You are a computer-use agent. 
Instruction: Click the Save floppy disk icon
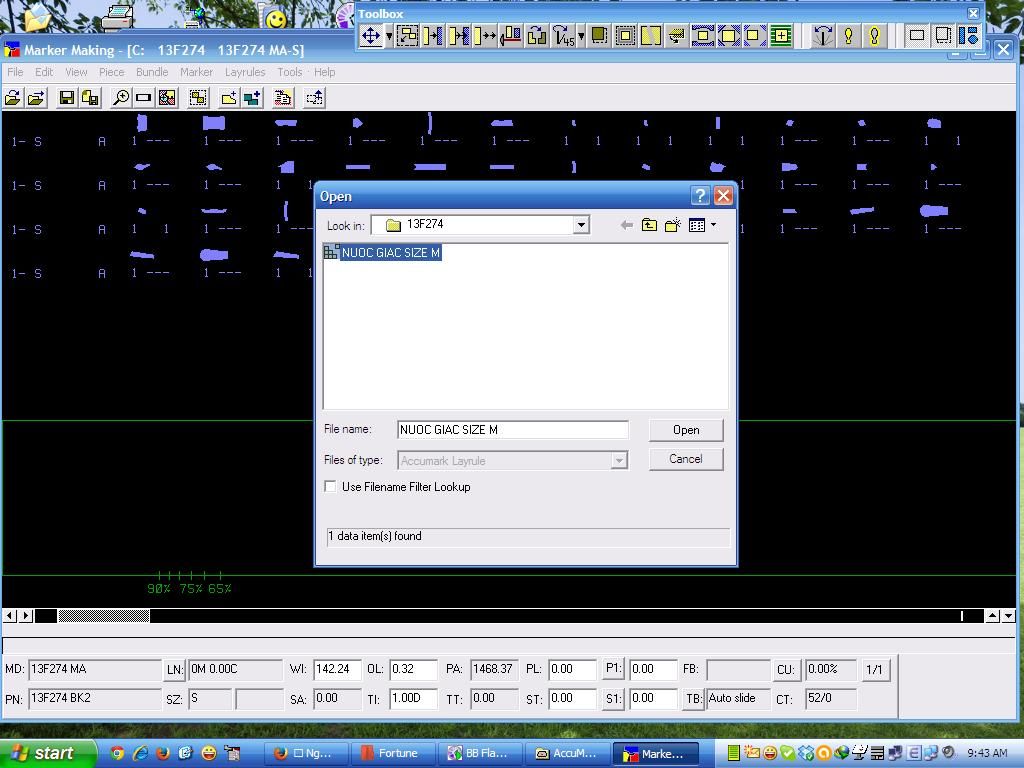click(66, 98)
